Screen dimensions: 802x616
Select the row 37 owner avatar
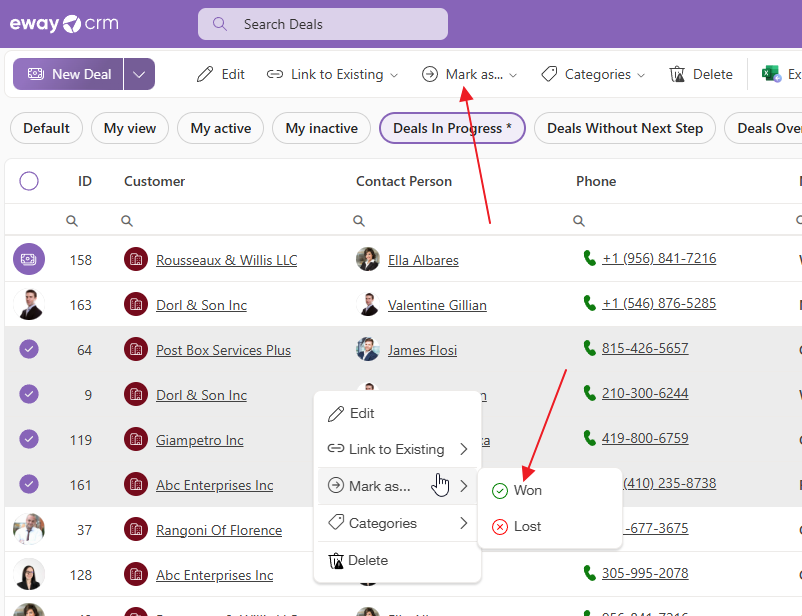[x=29, y=529]
